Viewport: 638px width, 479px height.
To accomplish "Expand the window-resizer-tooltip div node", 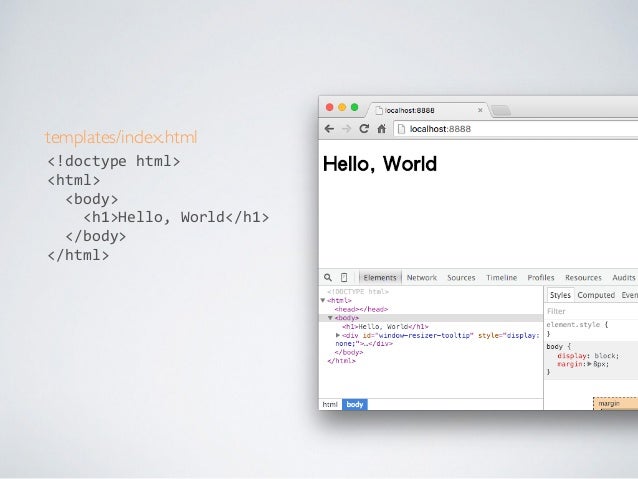I will pos(338,335).
